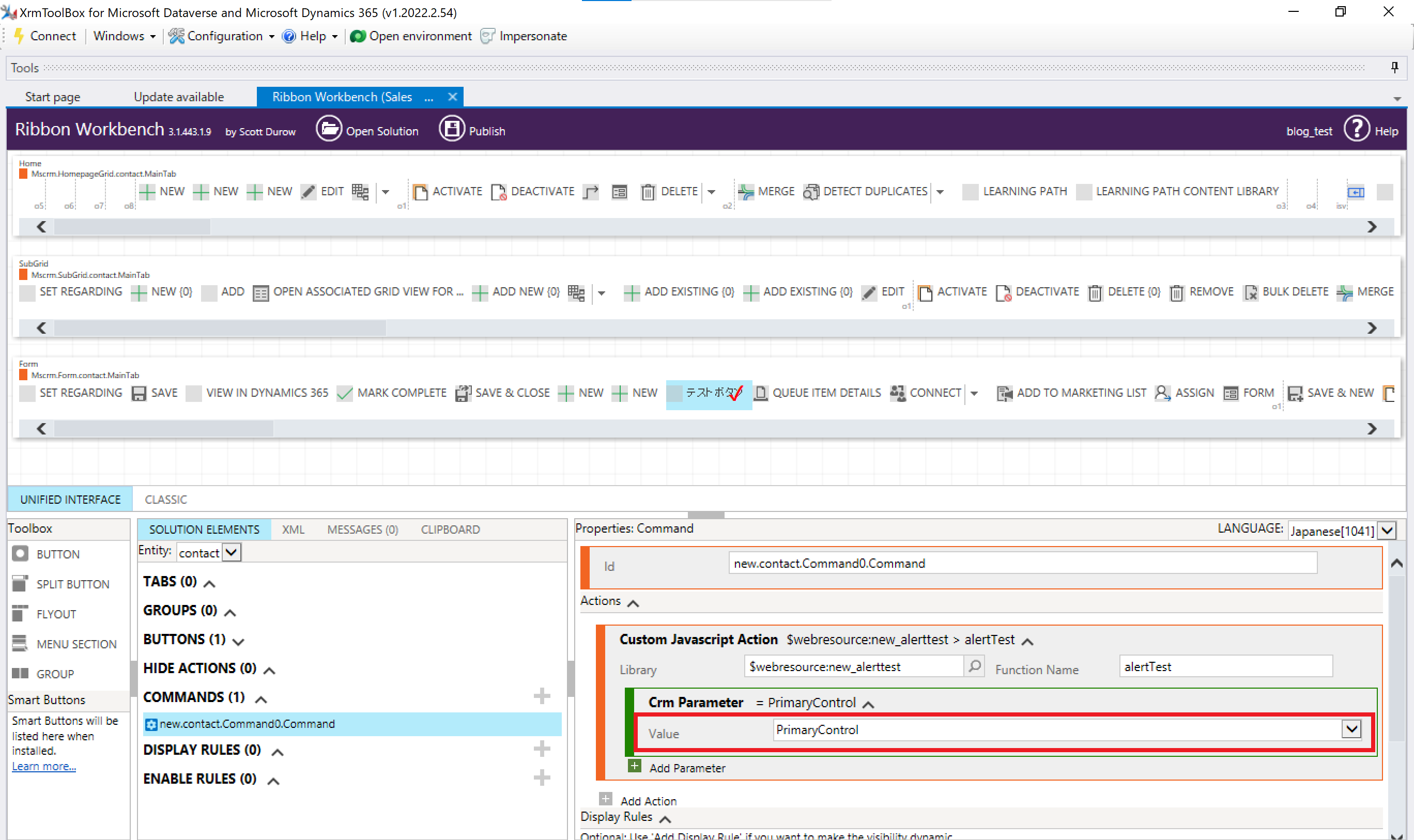Click the Publish disk icon
The width and height of the screenshot is (1414, 840).
[x=451, y=130]
